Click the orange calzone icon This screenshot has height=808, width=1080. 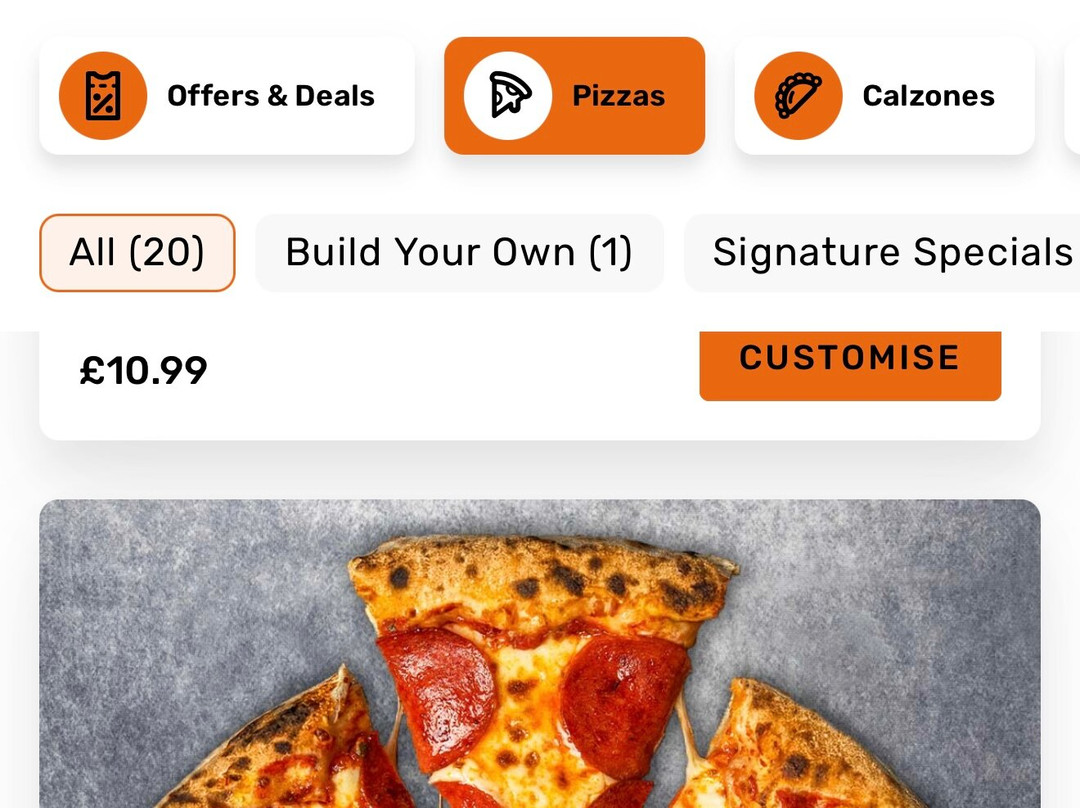(x=798, y=96)
